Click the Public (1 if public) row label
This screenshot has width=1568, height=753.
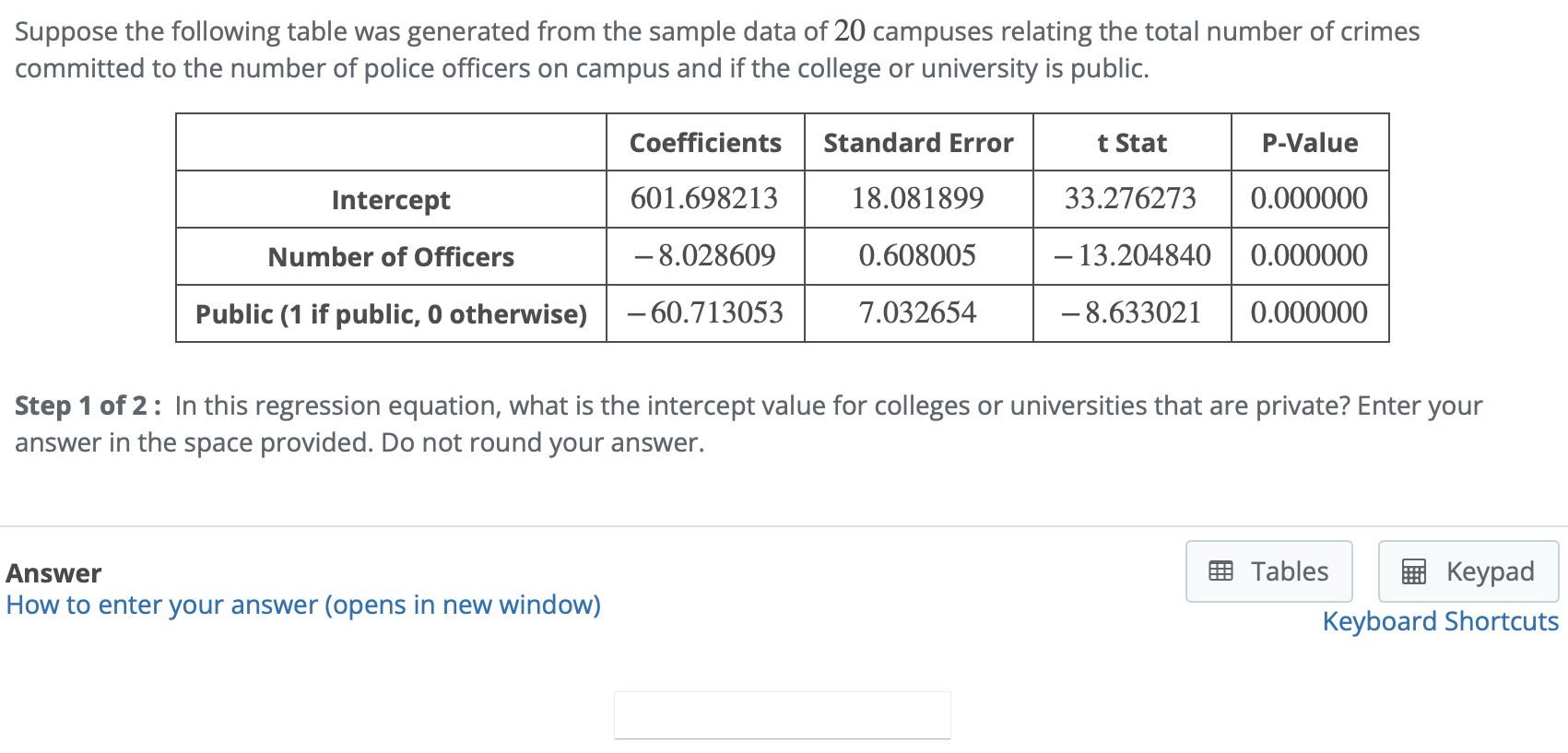click(391, 314)
